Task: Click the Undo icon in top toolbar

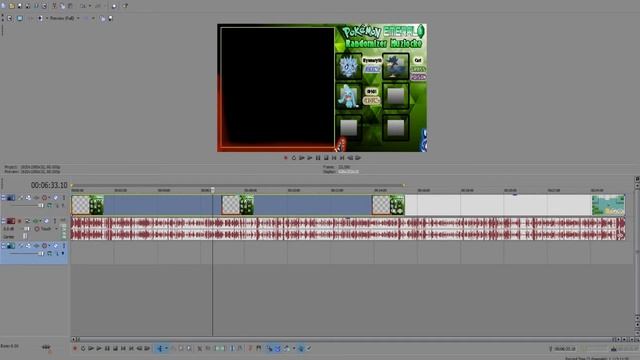Action: coord(83,6)
